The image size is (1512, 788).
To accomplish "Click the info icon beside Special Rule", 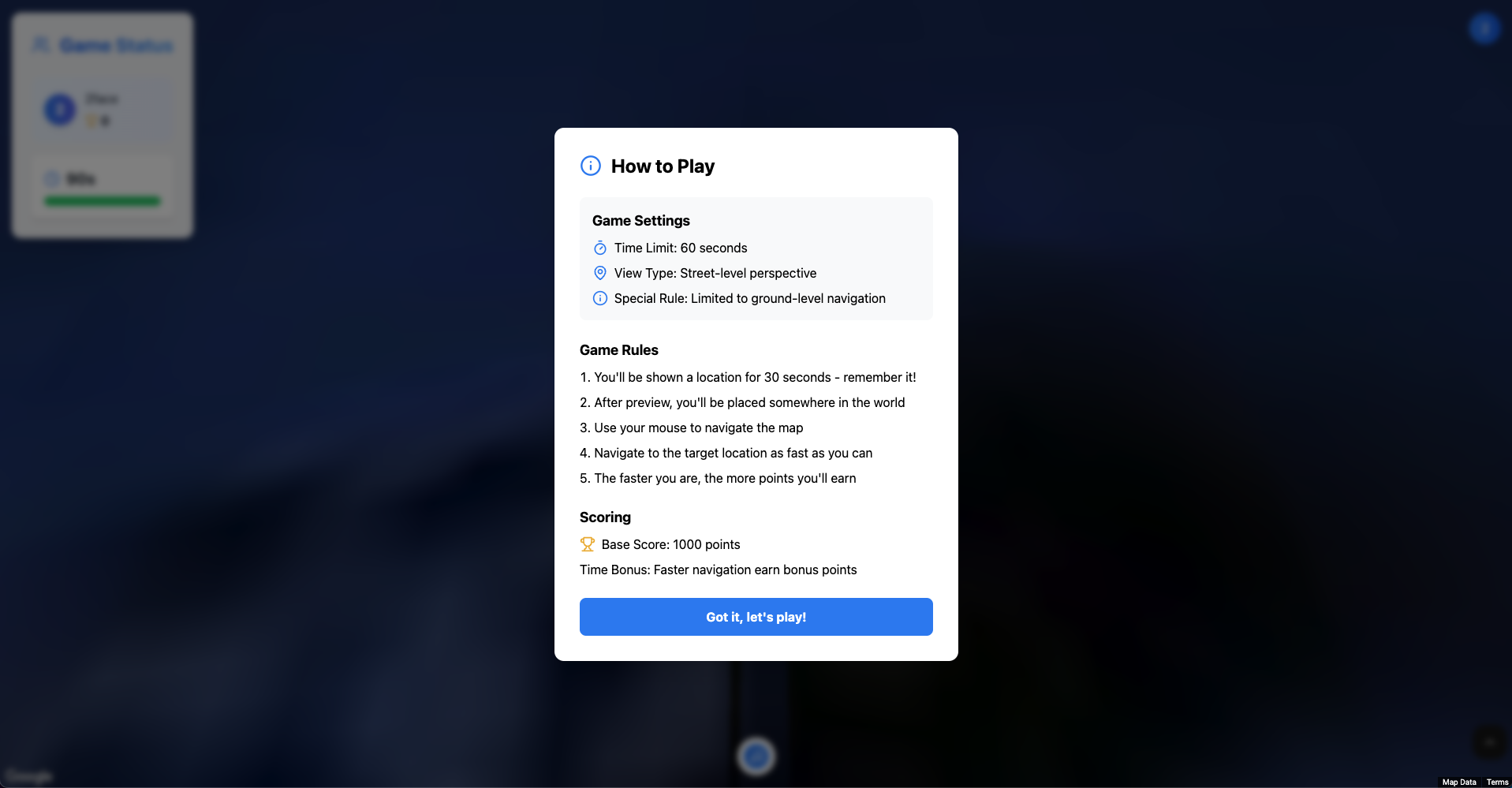I will point(600,298).
